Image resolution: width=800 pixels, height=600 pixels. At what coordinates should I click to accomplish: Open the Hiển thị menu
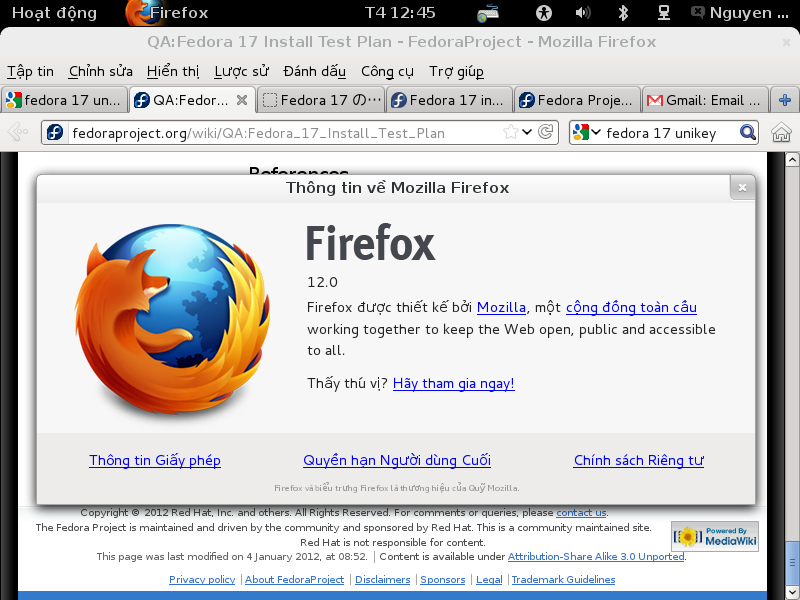[173, 71]
